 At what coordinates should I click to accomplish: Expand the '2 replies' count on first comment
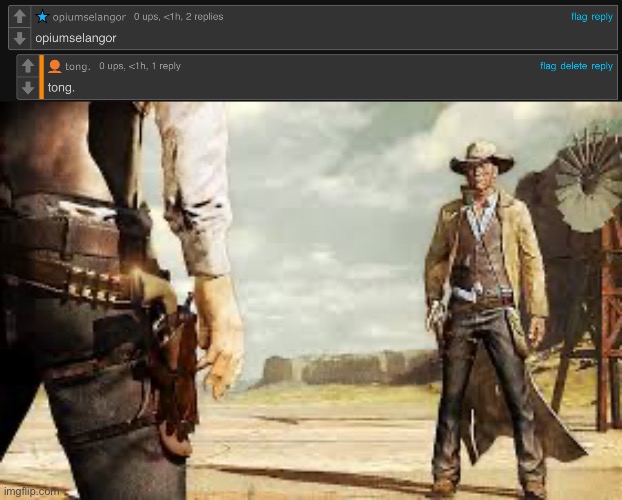203,17
